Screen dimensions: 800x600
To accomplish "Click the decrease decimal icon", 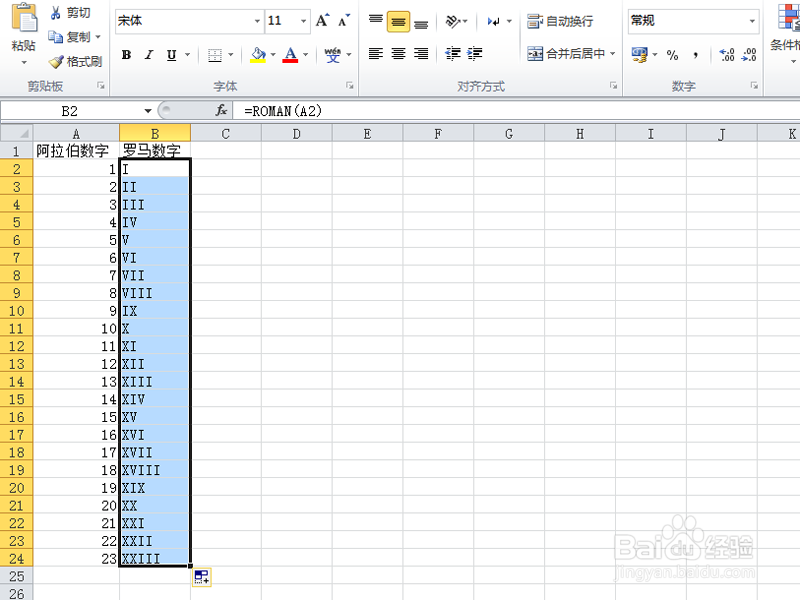I will 749,55.
